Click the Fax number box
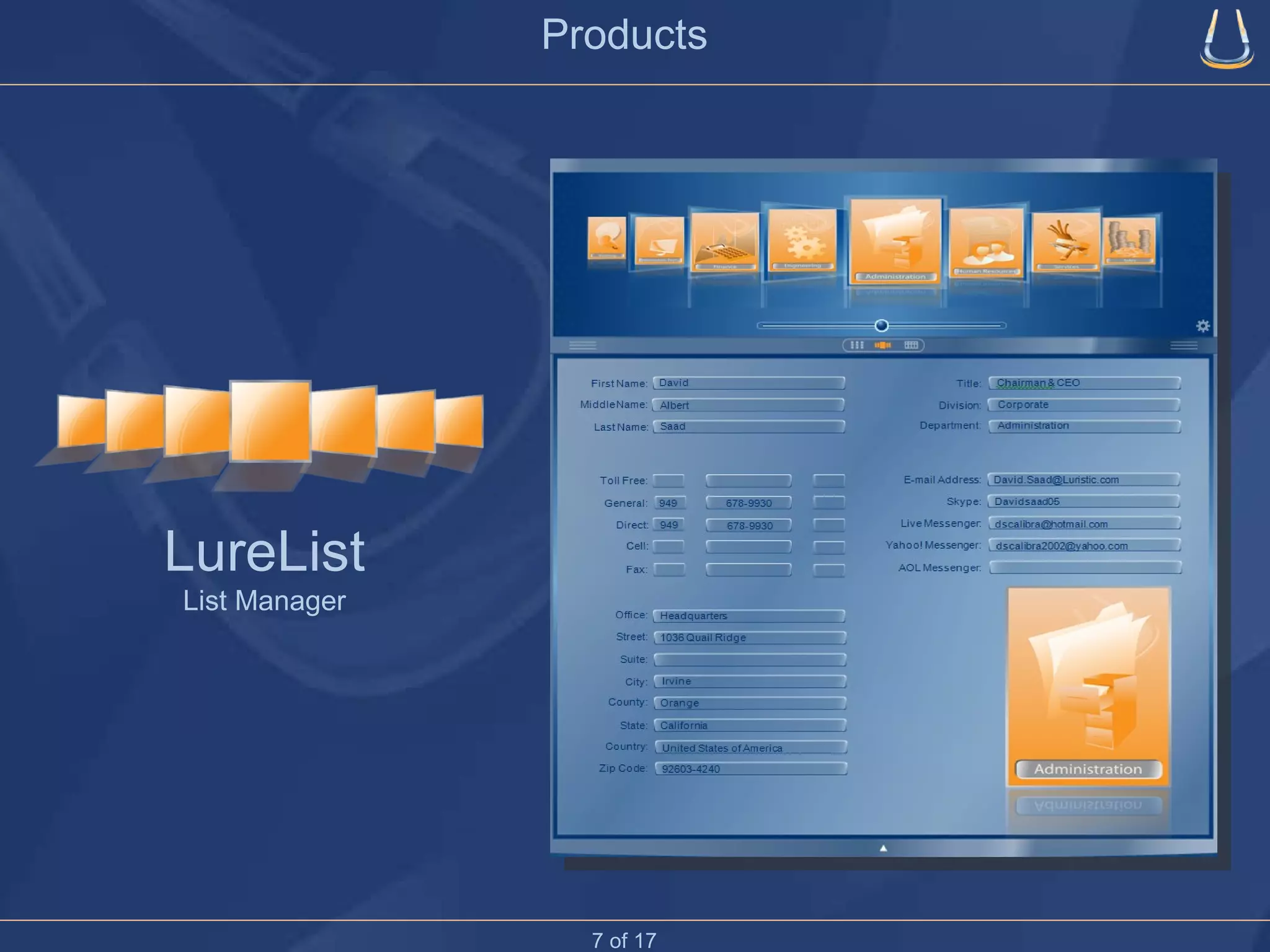The width and height of the screenshot is (1270, 952). click(748, 570)
